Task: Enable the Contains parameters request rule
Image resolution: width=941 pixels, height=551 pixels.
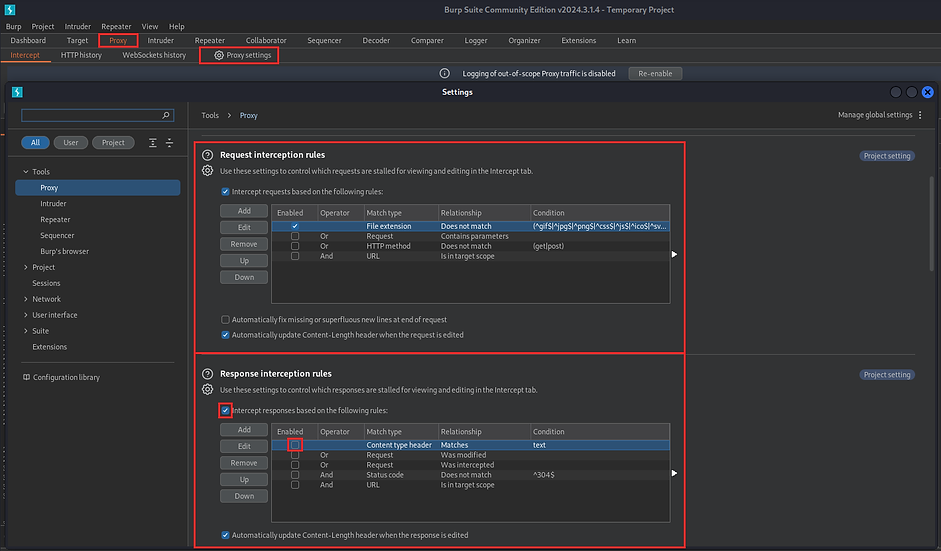Action: 295,236
